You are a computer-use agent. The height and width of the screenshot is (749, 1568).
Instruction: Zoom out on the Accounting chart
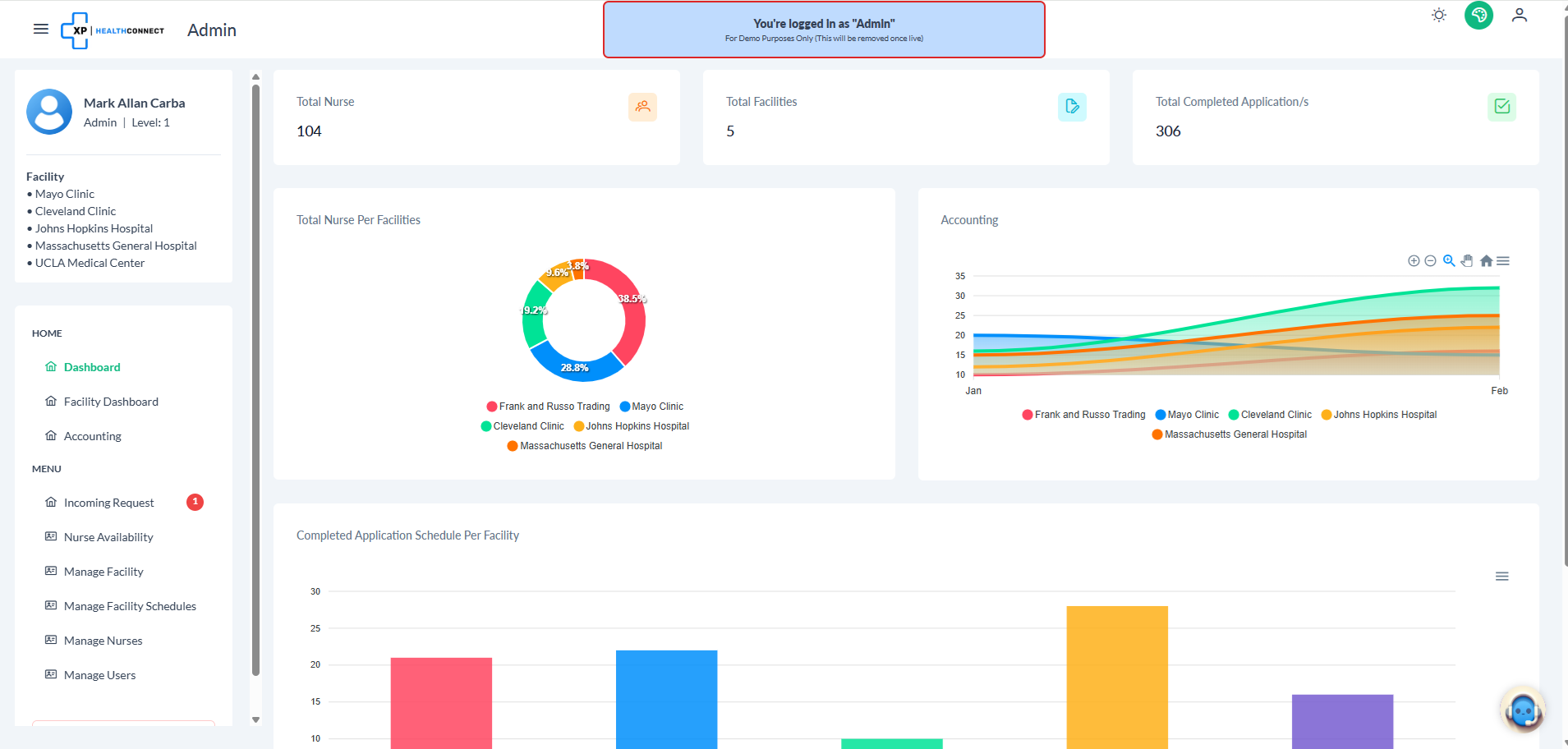(x=1430, y=260)
